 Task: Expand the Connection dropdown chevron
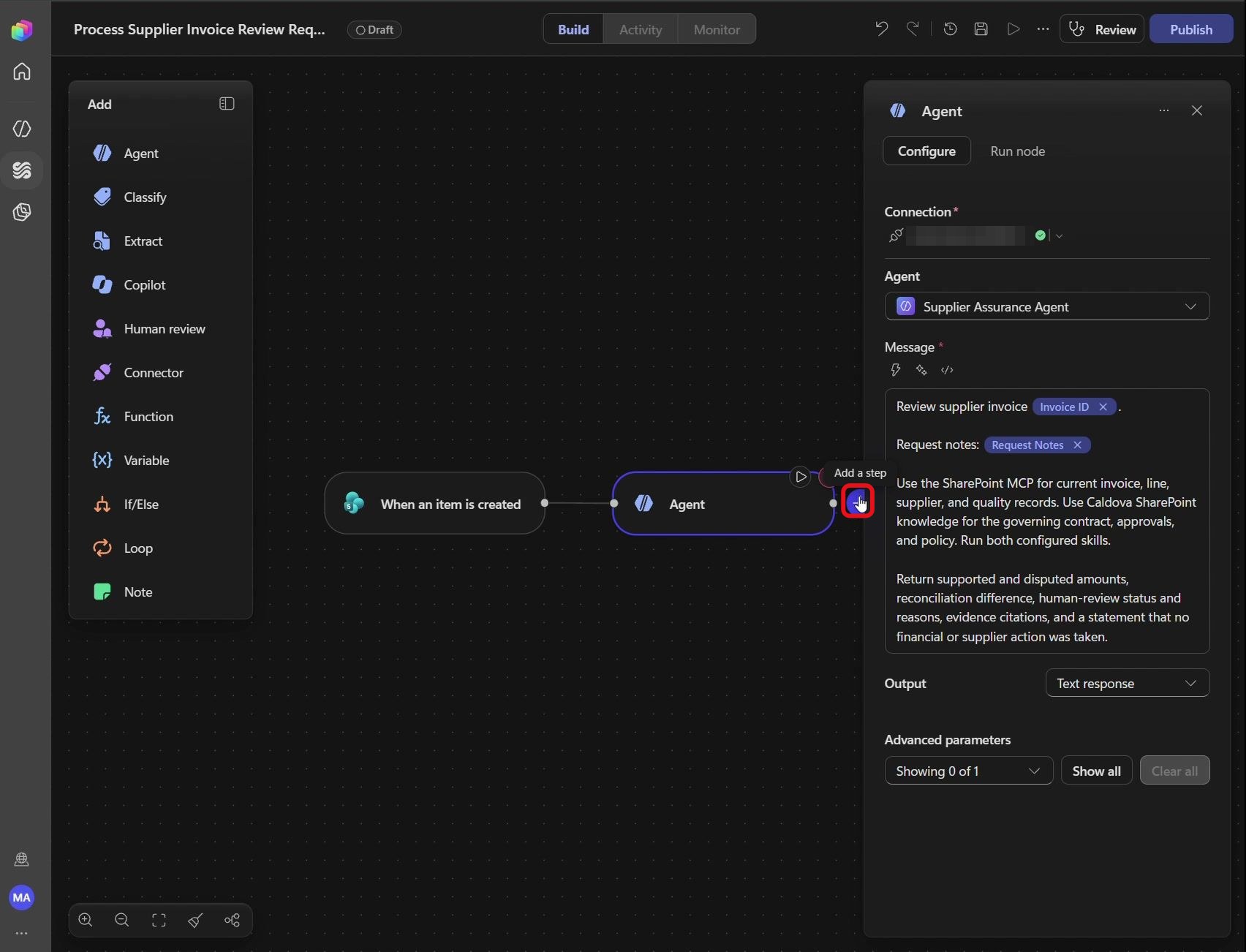coord(1059,235)
